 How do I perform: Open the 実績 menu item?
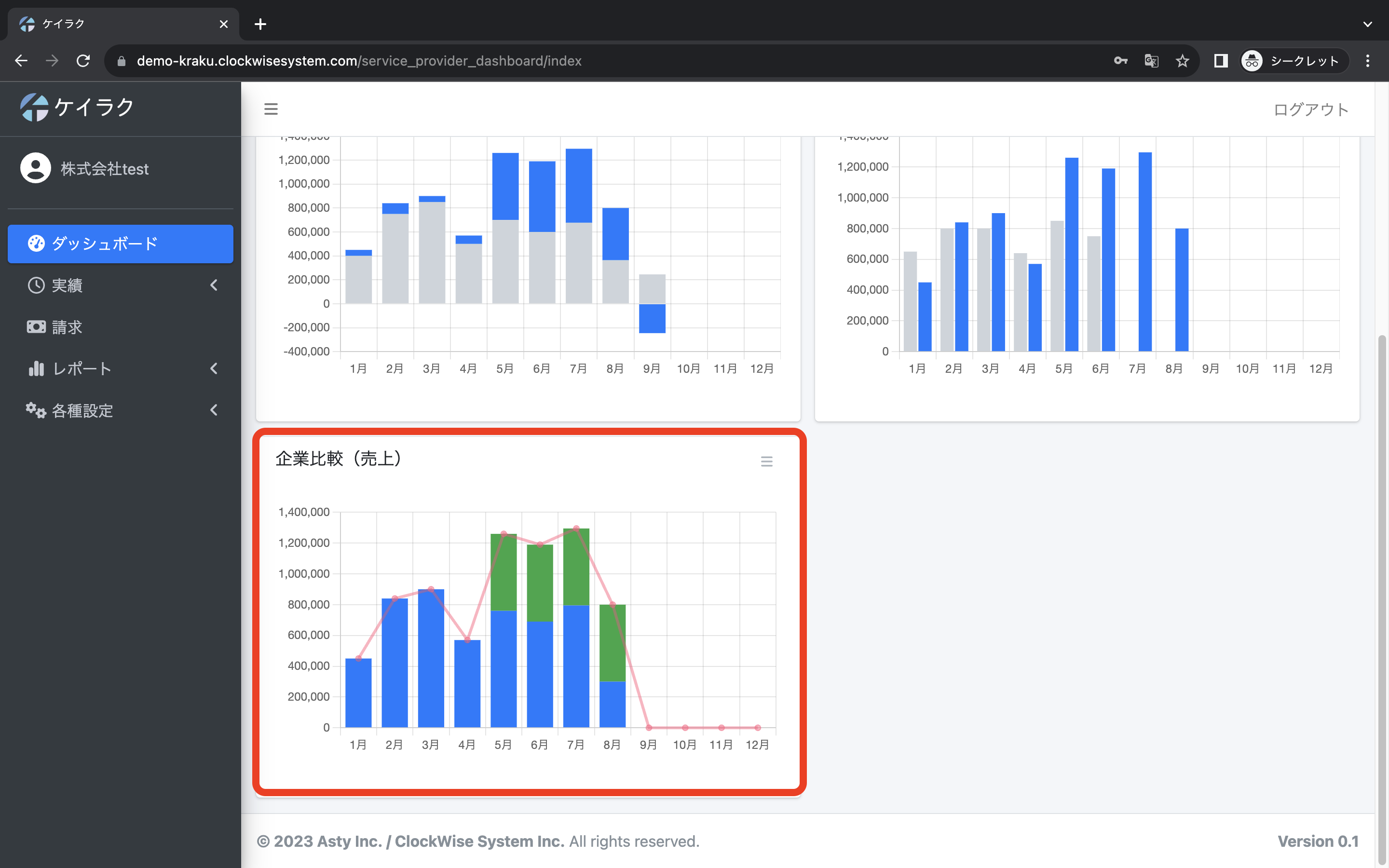(121, 285)
